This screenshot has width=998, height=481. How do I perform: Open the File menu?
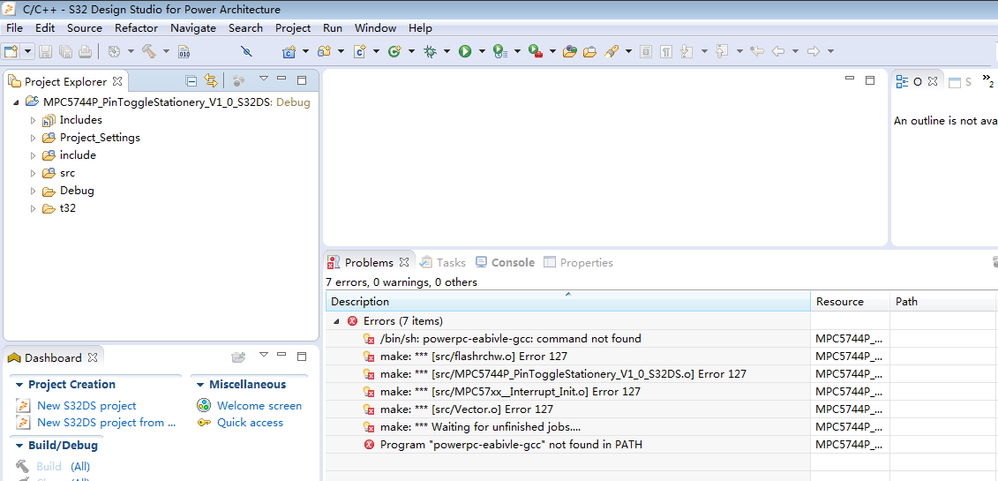point(14,28)
